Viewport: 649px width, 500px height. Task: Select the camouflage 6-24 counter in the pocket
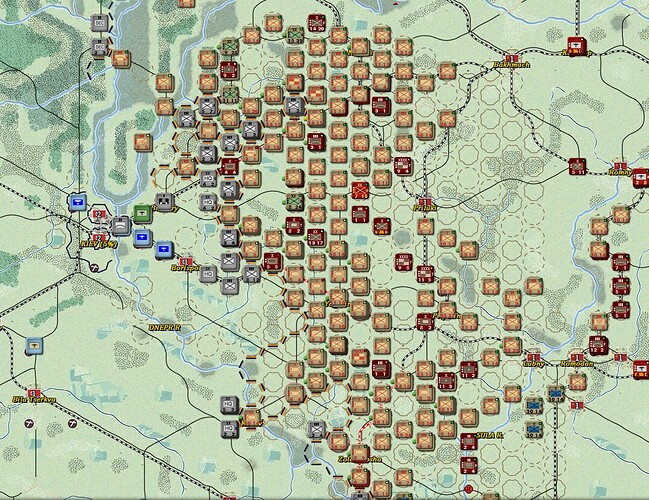(295, 202)
